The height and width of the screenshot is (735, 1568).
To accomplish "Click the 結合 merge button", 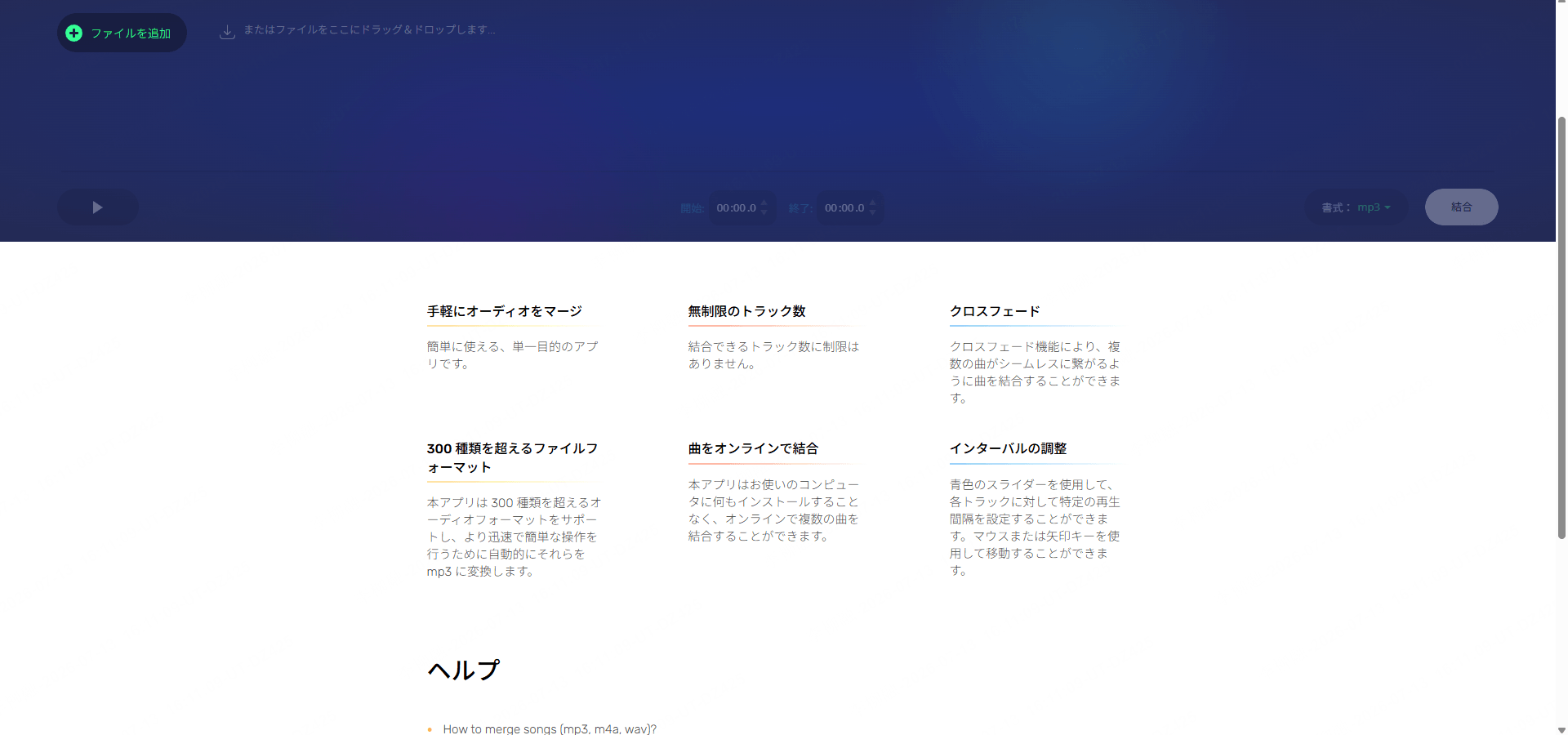I will 1461,207.
